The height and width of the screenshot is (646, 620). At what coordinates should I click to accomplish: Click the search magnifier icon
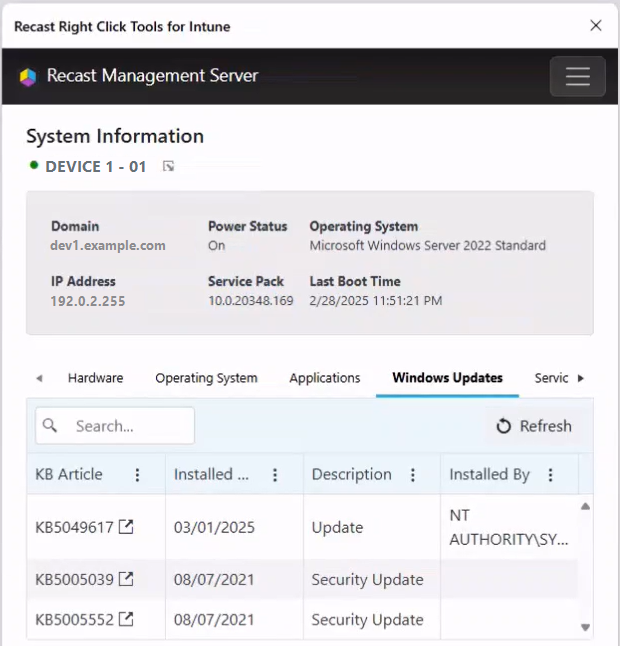click(x=52, y=426)
